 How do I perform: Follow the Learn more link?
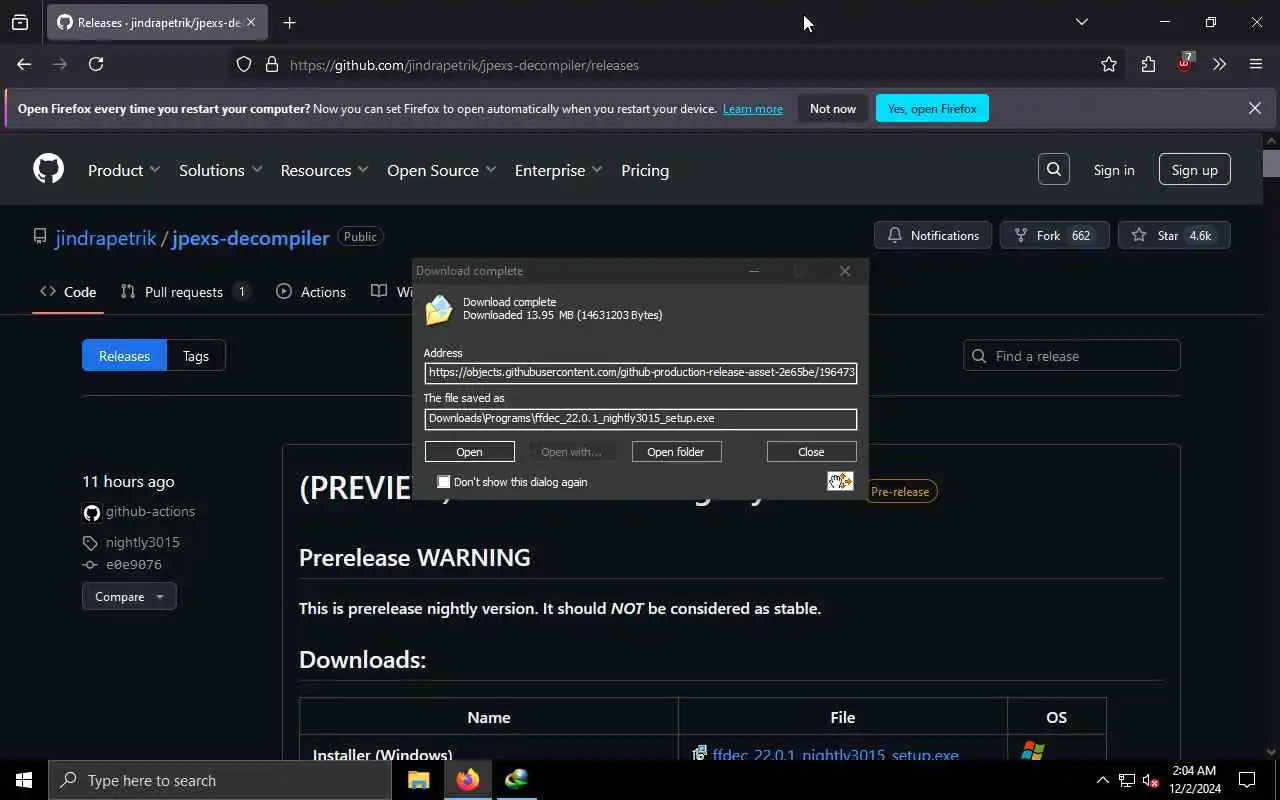coord(753,109)
